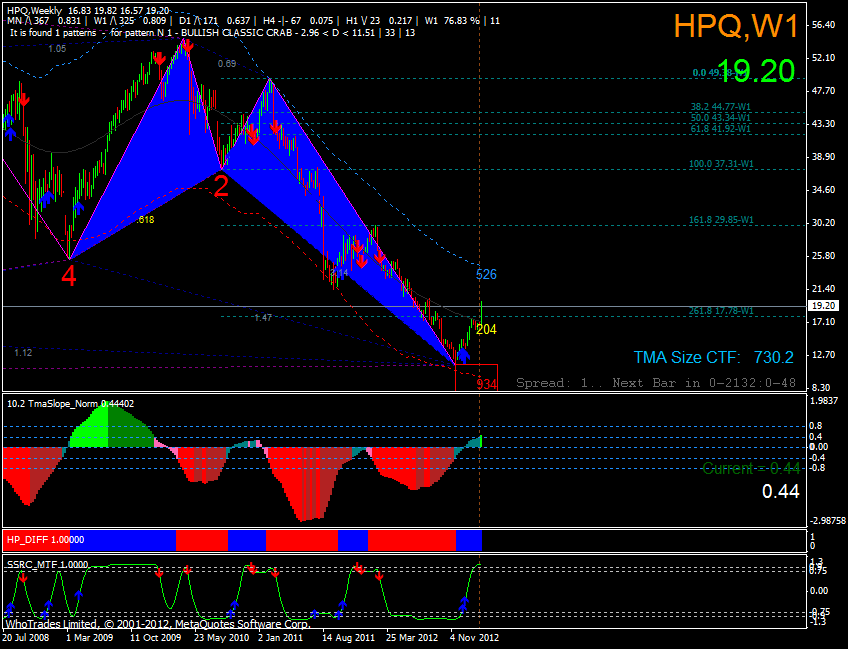Viewport: 848px width, 649px height.
Task: Click the yellow 204 value label
Action: (486, 329)
